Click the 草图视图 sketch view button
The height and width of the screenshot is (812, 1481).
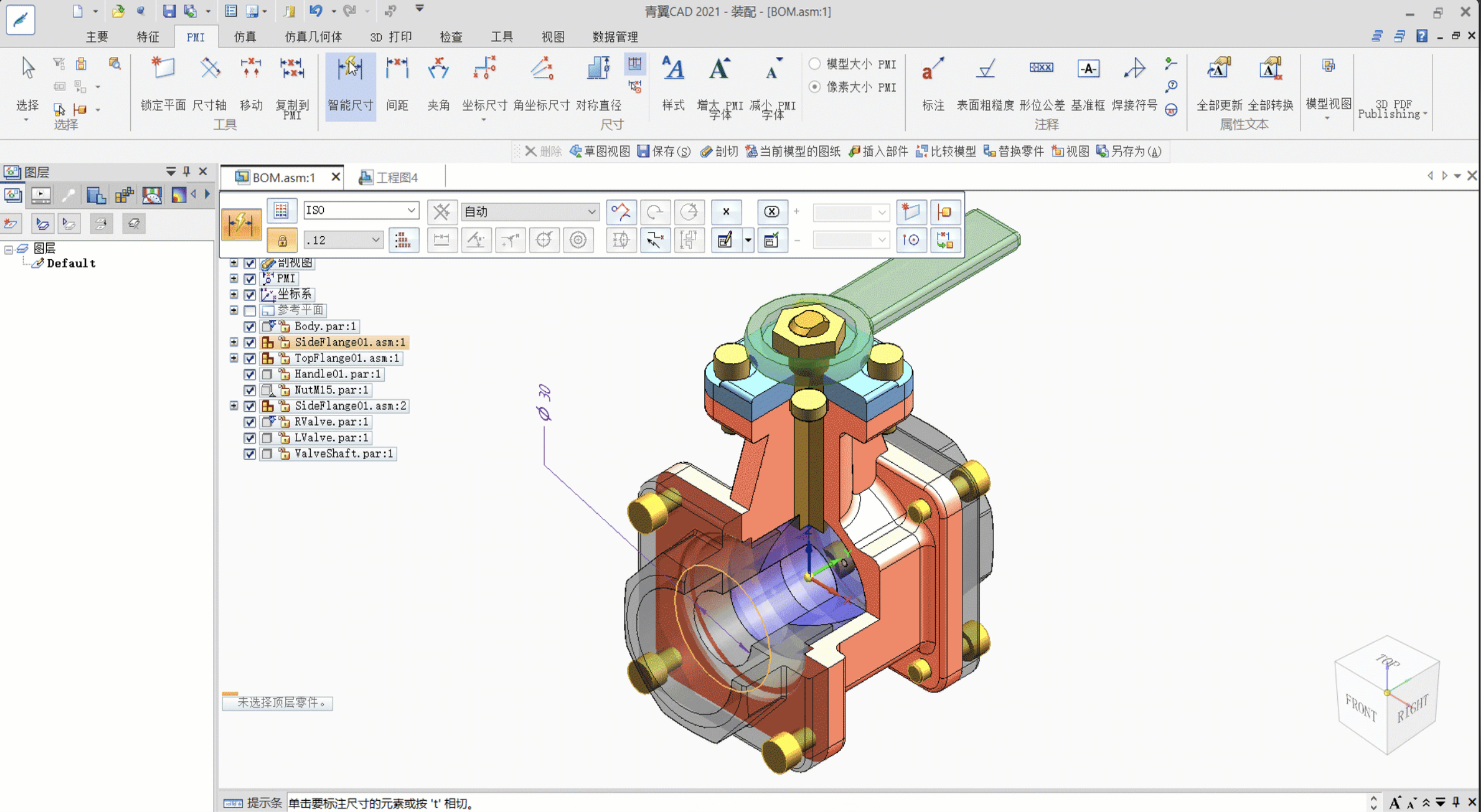tap(600, 152)
